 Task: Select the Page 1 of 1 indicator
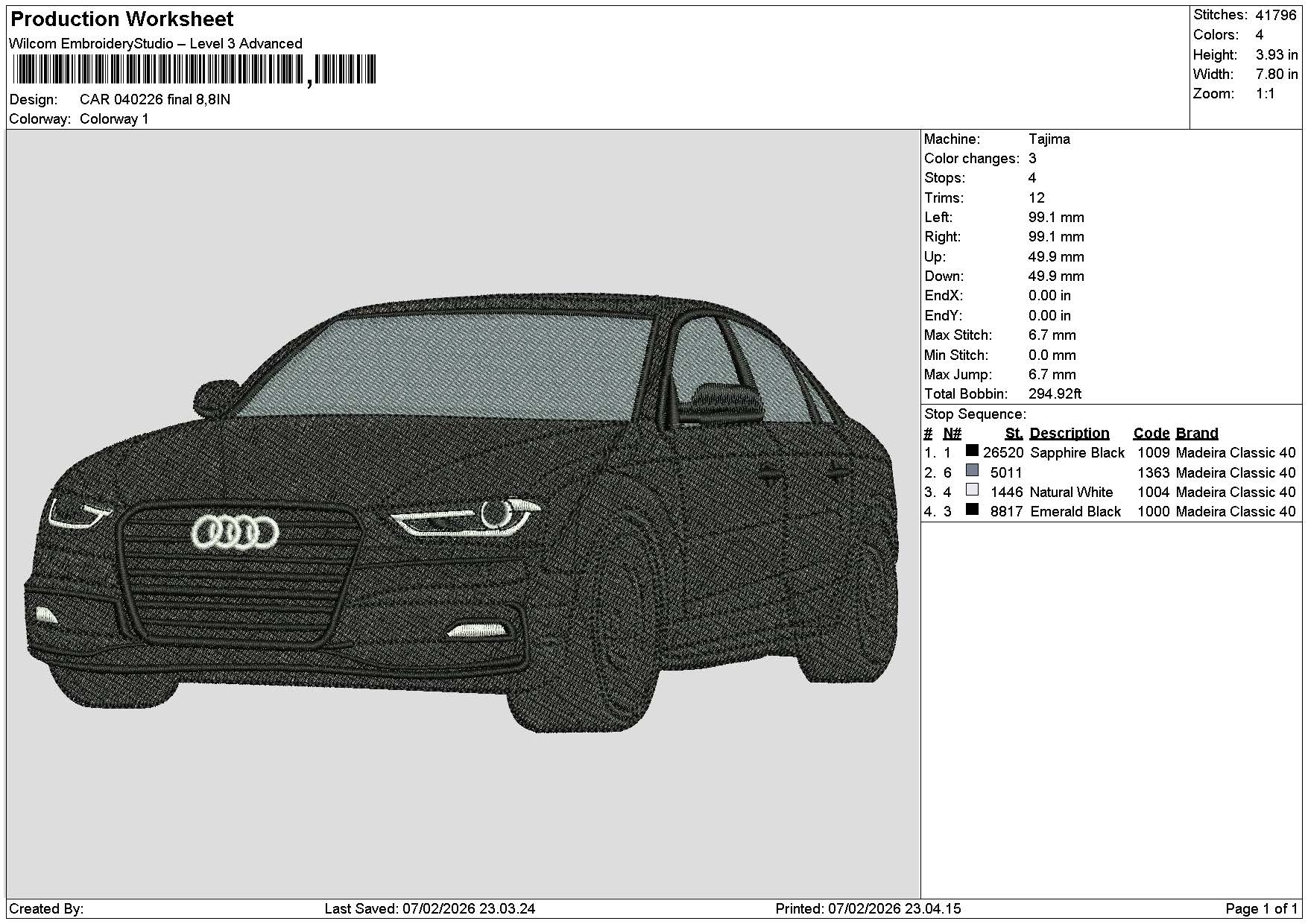coord(1261,909)
